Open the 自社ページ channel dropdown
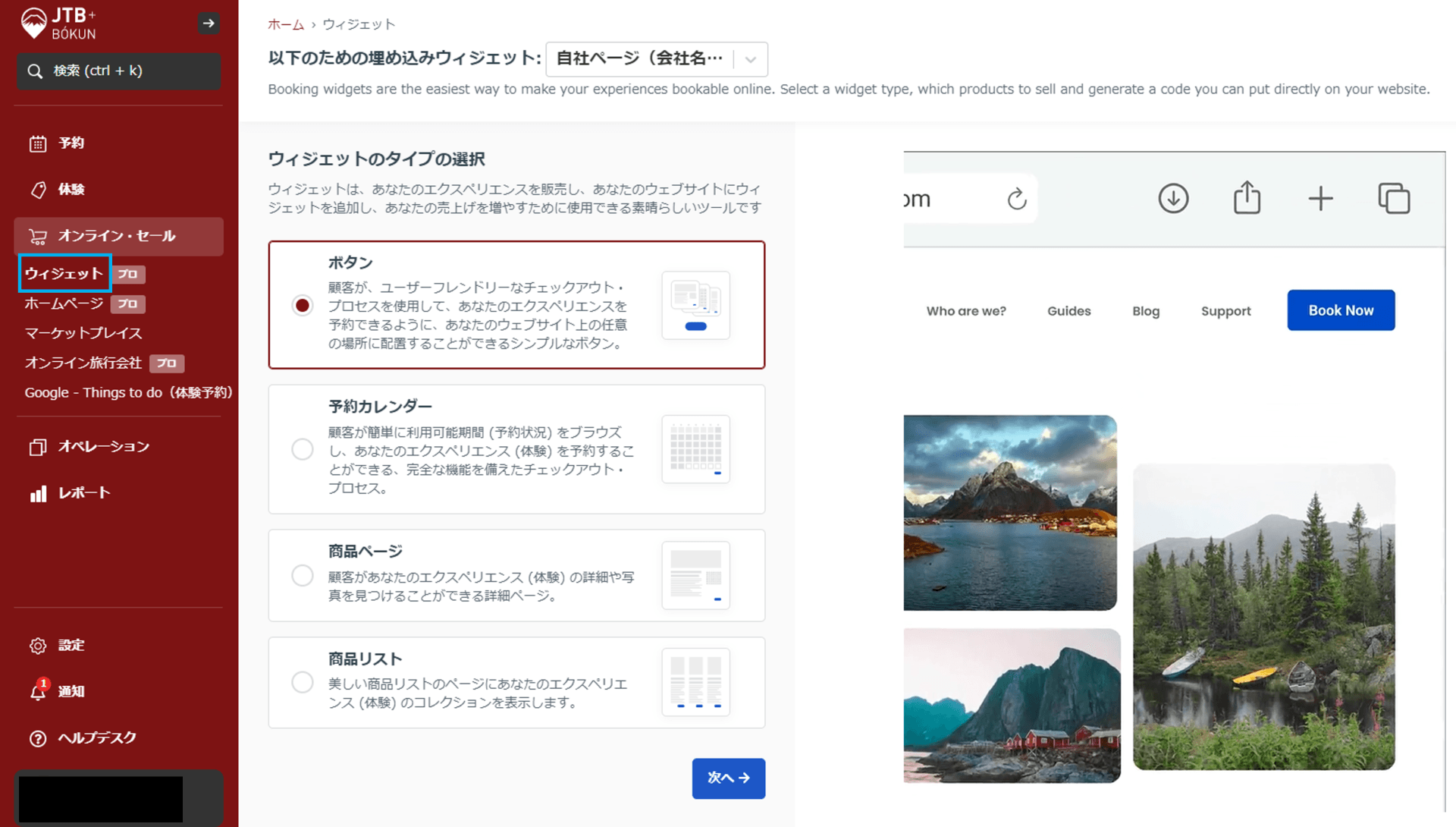 [656, 59]
